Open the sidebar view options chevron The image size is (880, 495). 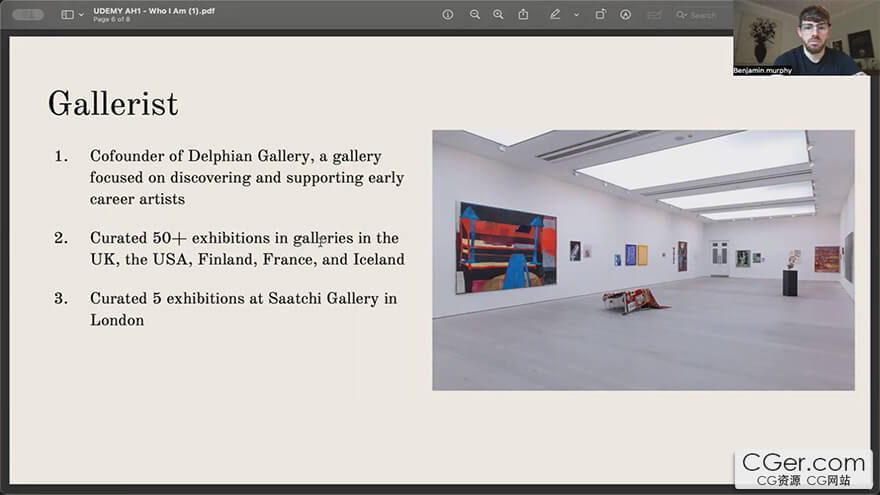[x=81, y=15]
